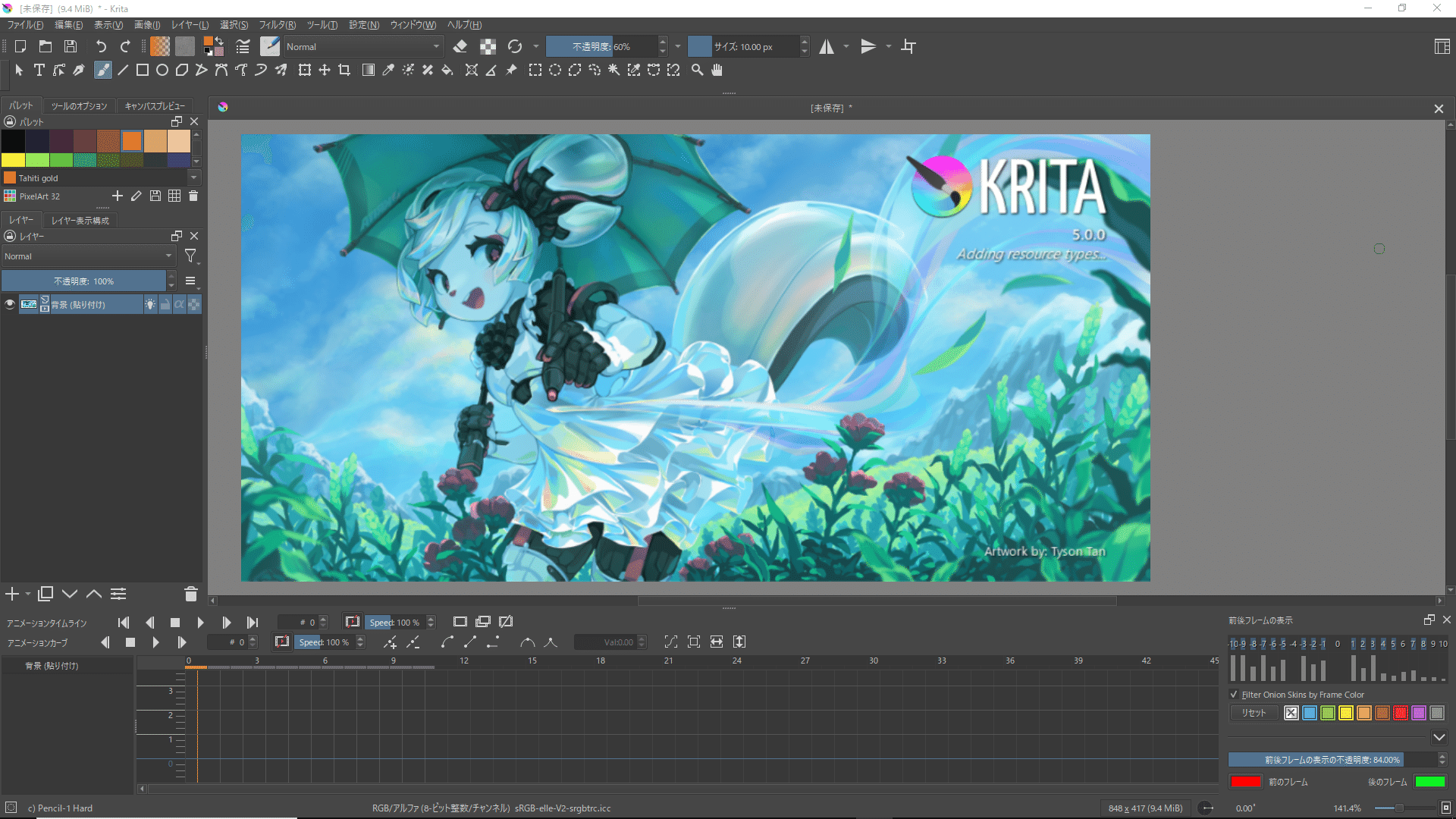The height and width of the screenshot is (819, 1456).
Task: Click the reload original preset icon
Action: click(515, 46)
